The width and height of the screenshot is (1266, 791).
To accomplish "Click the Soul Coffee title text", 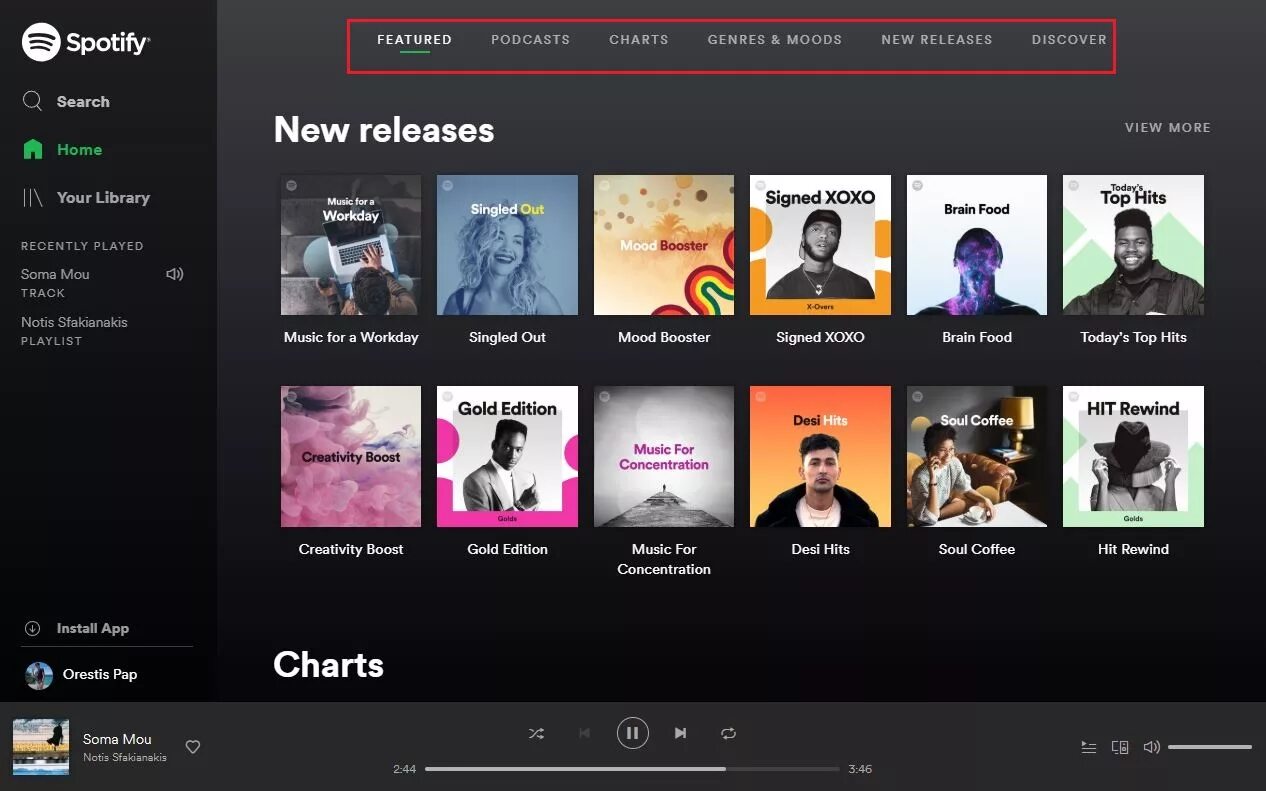I will [977, 549].
